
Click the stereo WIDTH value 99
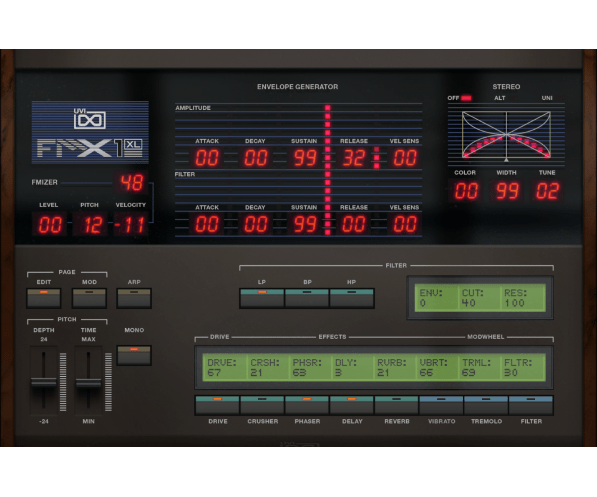(507, 191)
